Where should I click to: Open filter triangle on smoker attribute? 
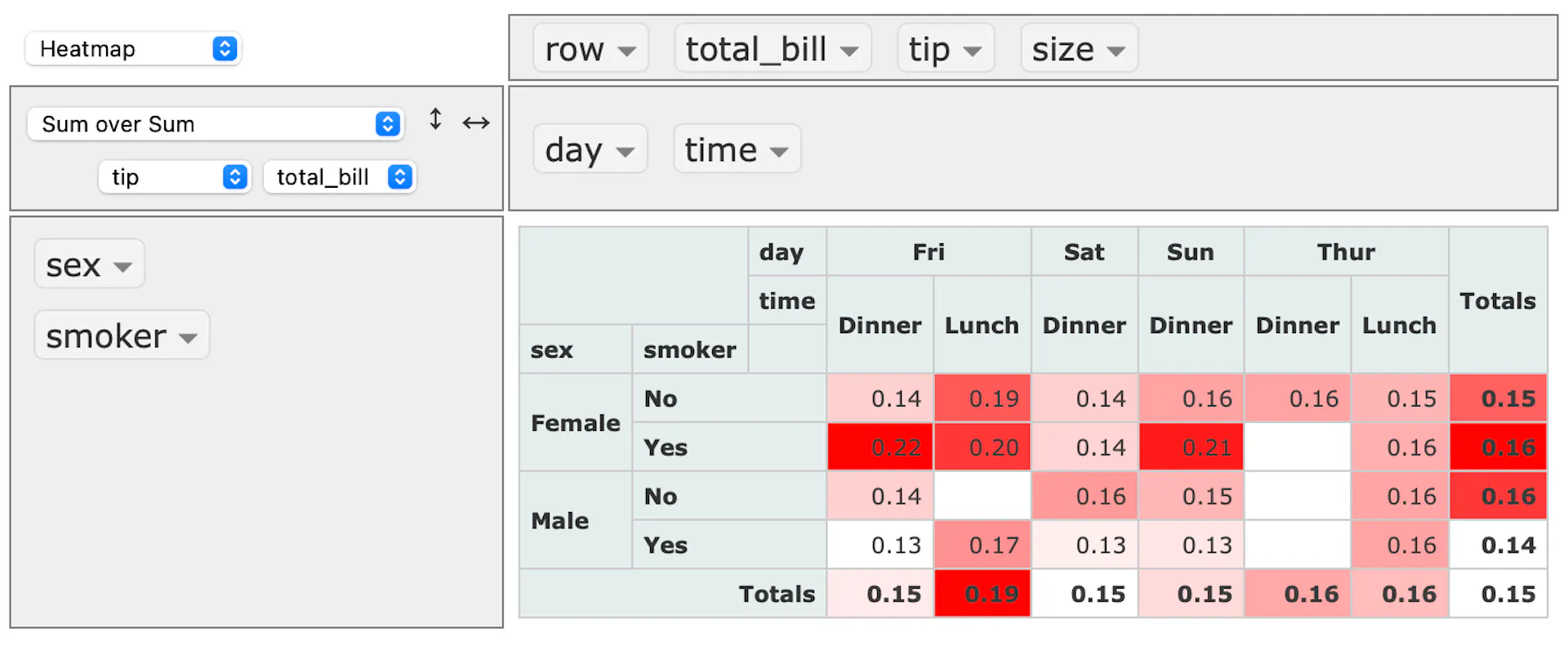(188, 338)
